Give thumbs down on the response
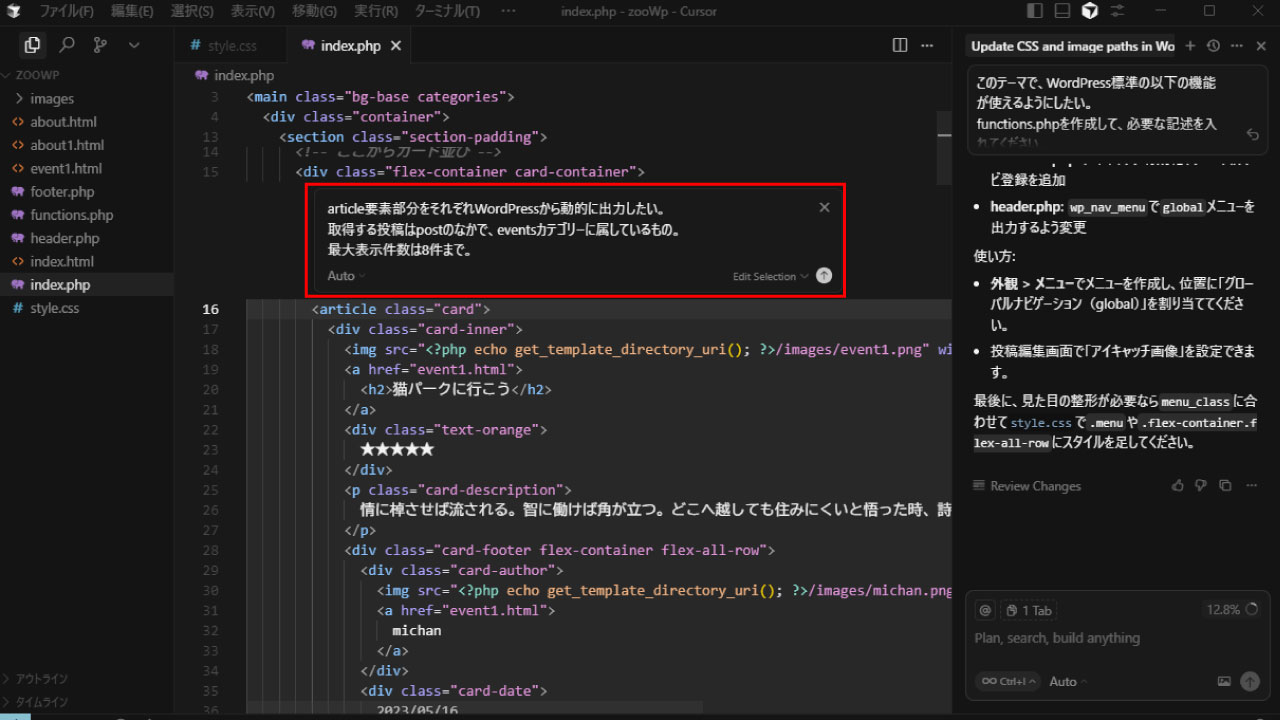Screen dimensions: 1280x720 coord(1201,485)
